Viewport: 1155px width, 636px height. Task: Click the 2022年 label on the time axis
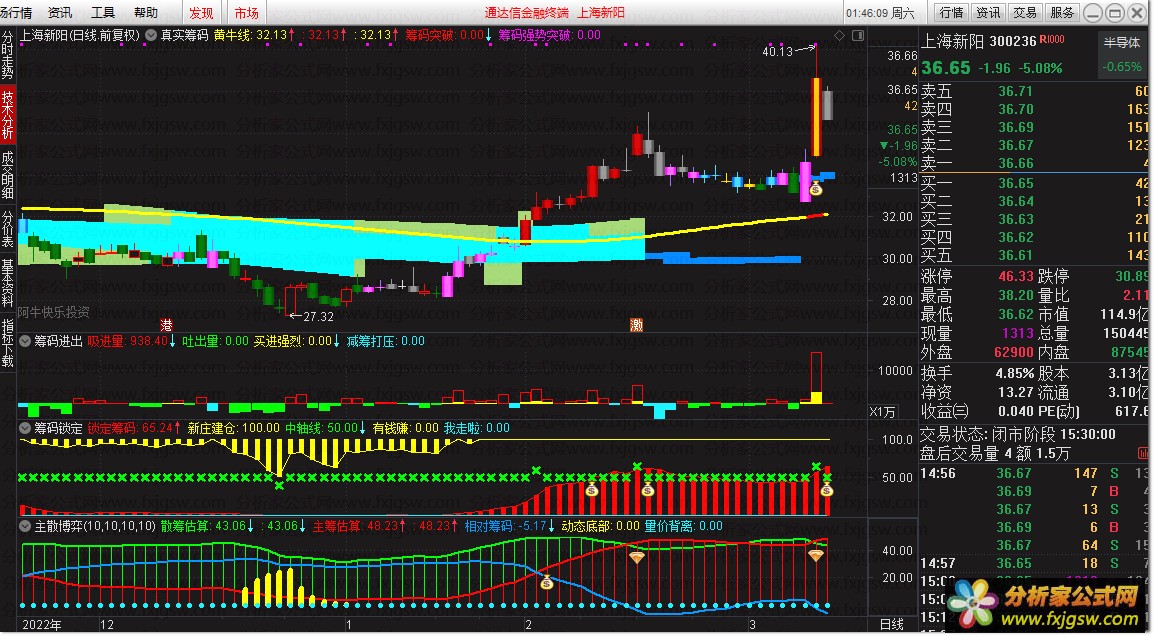click(x=42, y=624)
